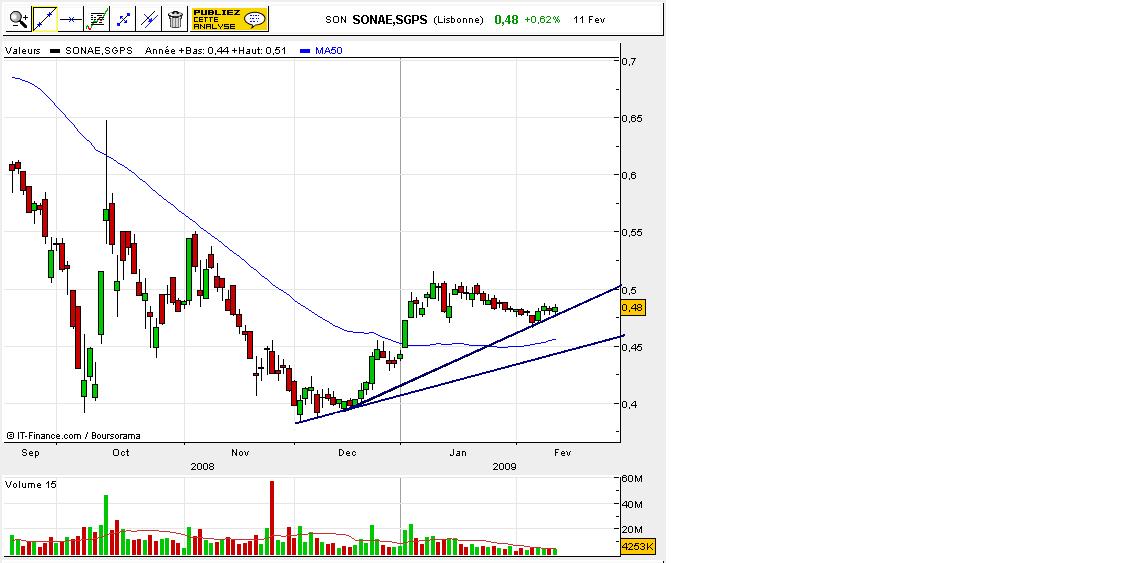
Task: Select the zoom magnifier tool
Action: (x=19, y=19)
